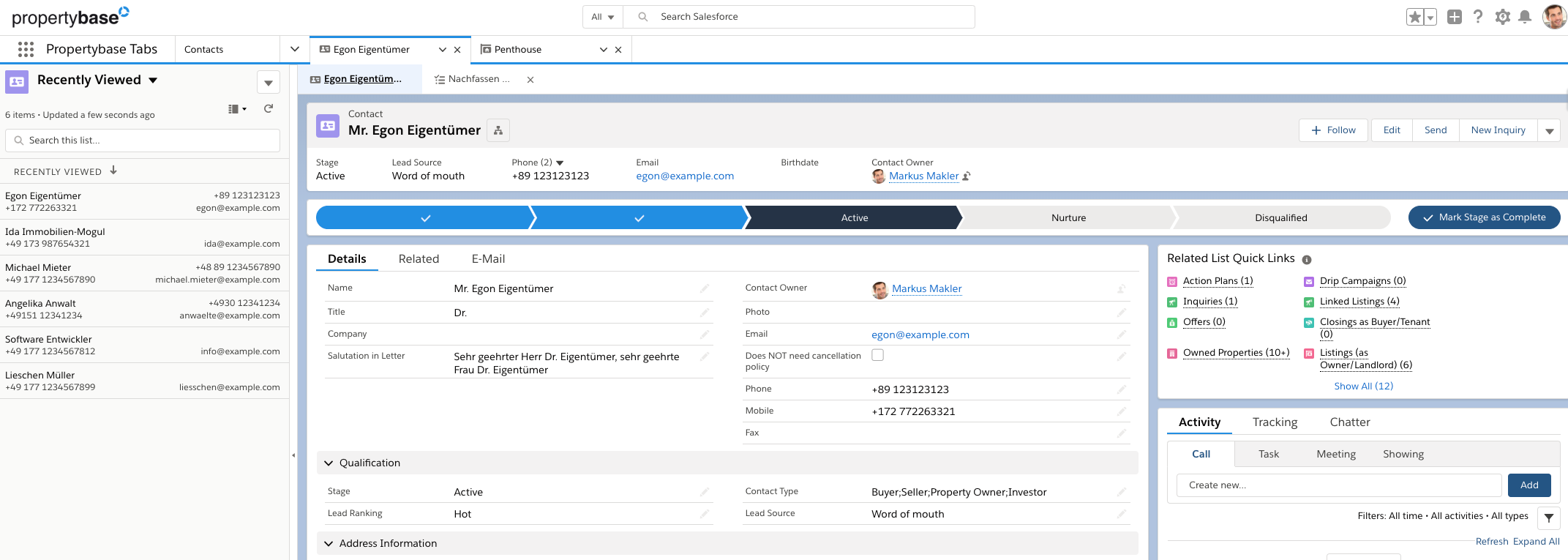Toggle Does NOT need cancellation policy checkbox
Viewport: 1568px width, 560px height.
(x=878, y=355)
